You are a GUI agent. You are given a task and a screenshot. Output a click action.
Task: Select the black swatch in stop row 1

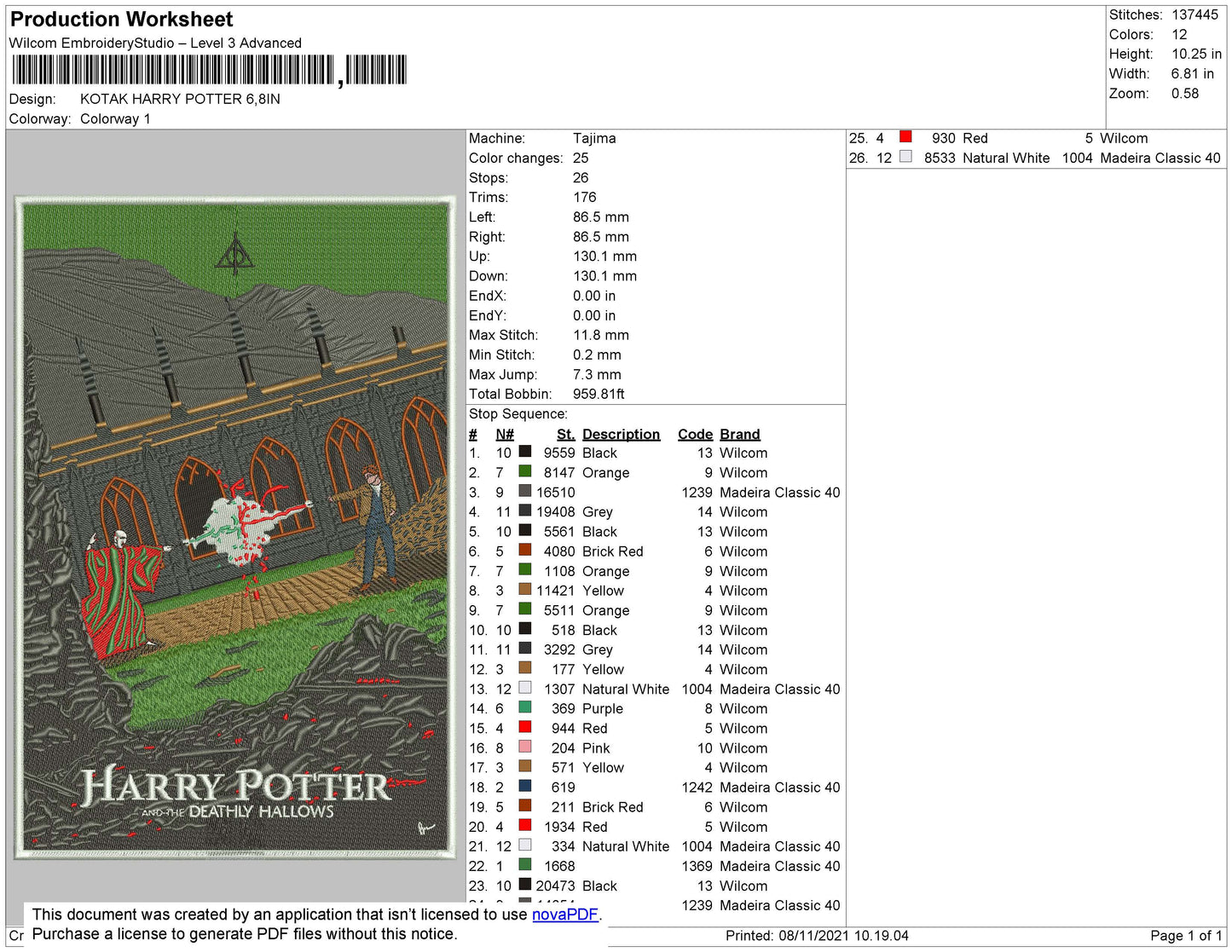525,452
